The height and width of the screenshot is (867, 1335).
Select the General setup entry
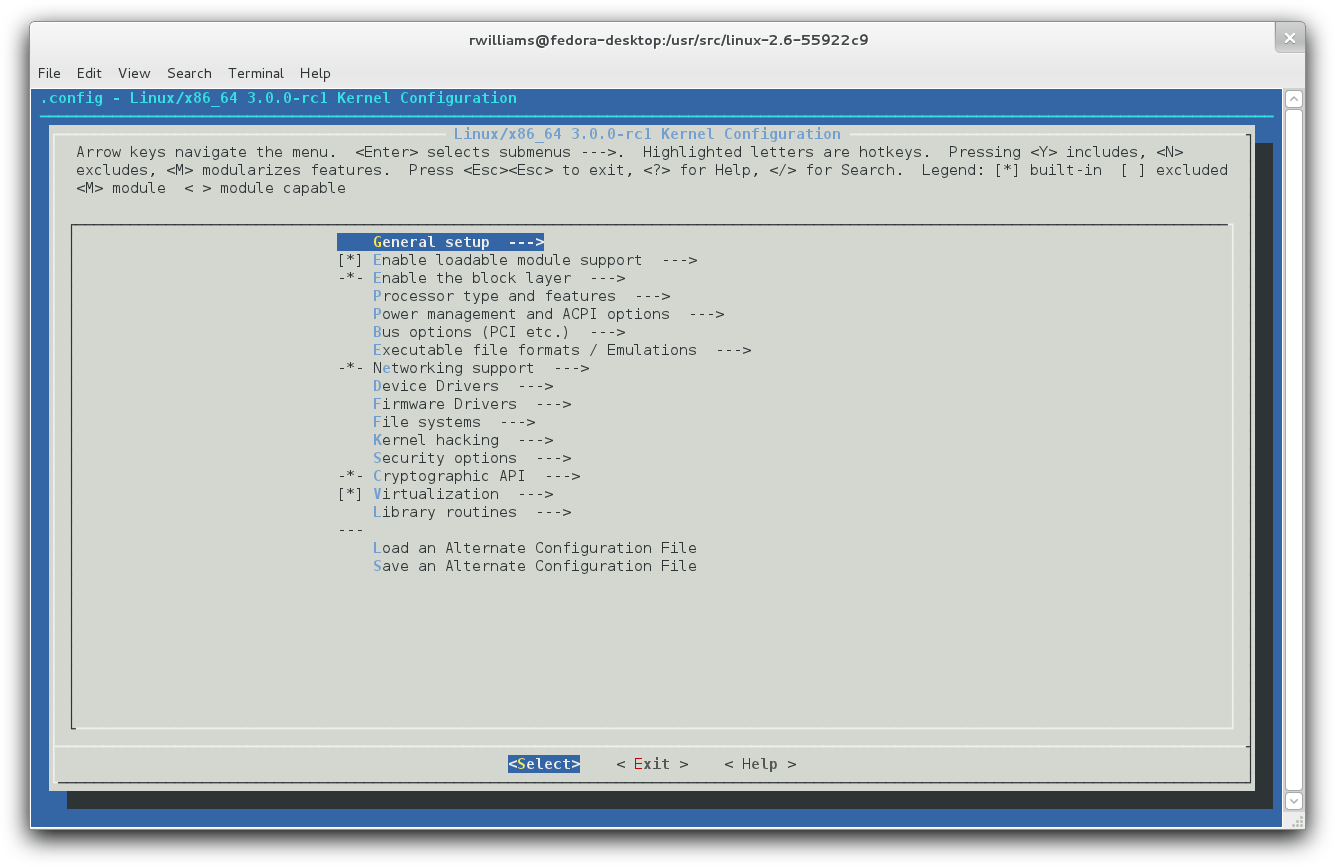[x=440, y=242]
